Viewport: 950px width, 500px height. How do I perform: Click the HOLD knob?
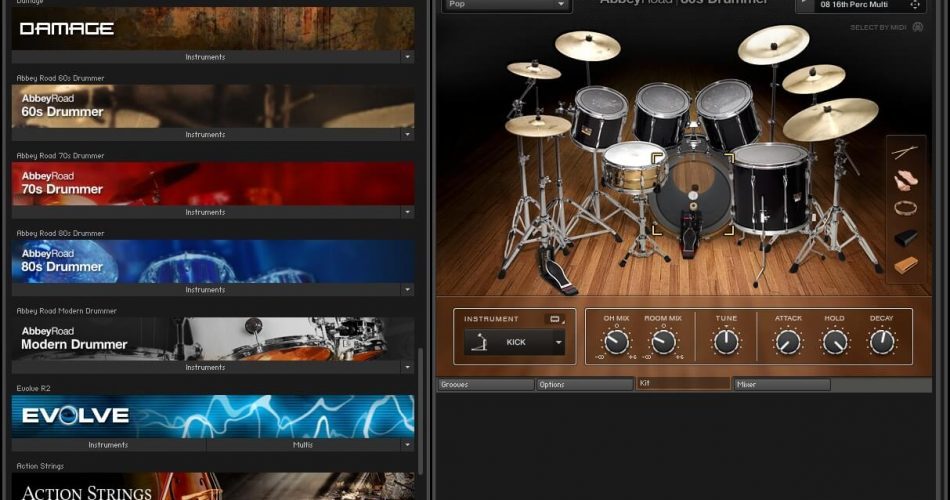pyautogui.click(x=834, y=342)
